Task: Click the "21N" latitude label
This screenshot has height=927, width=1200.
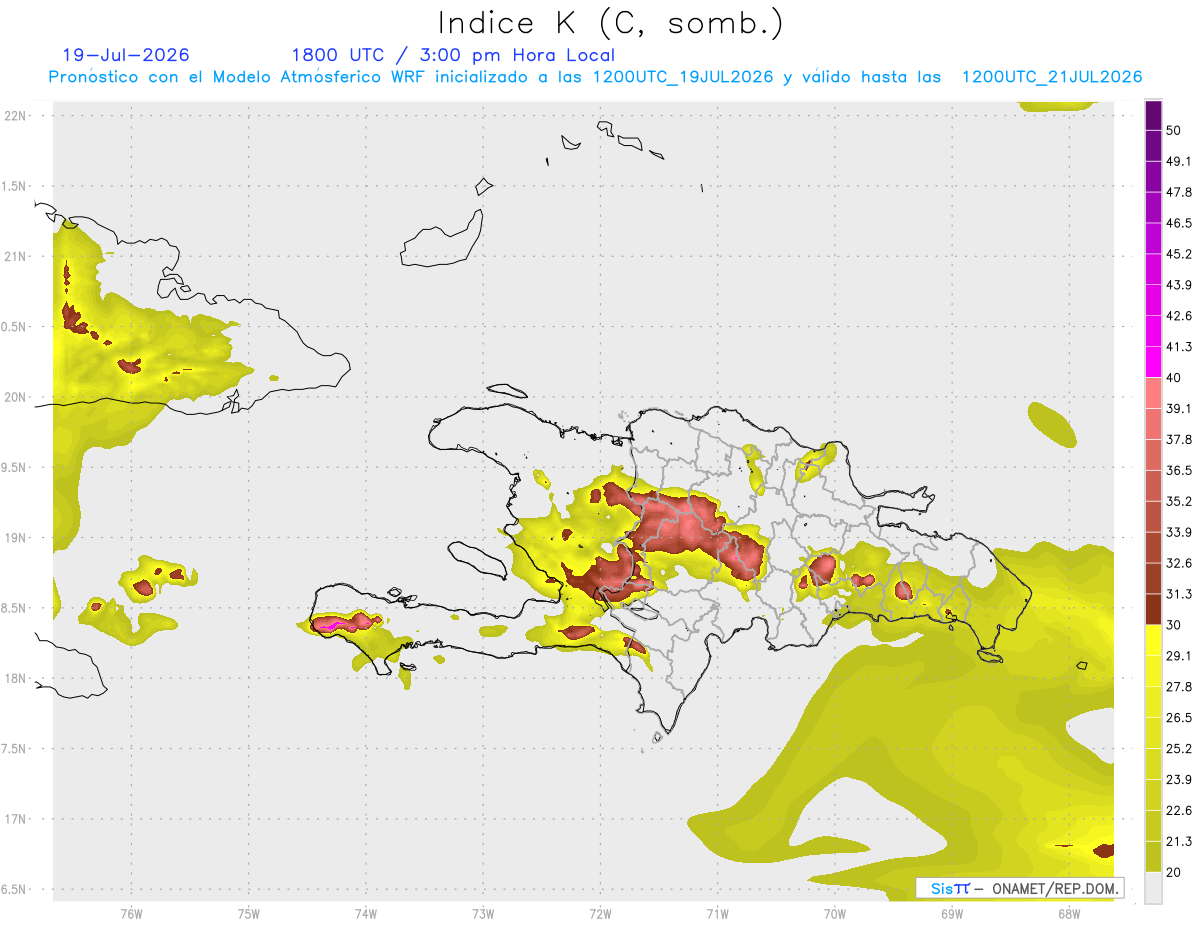Action: pos(15,256)
